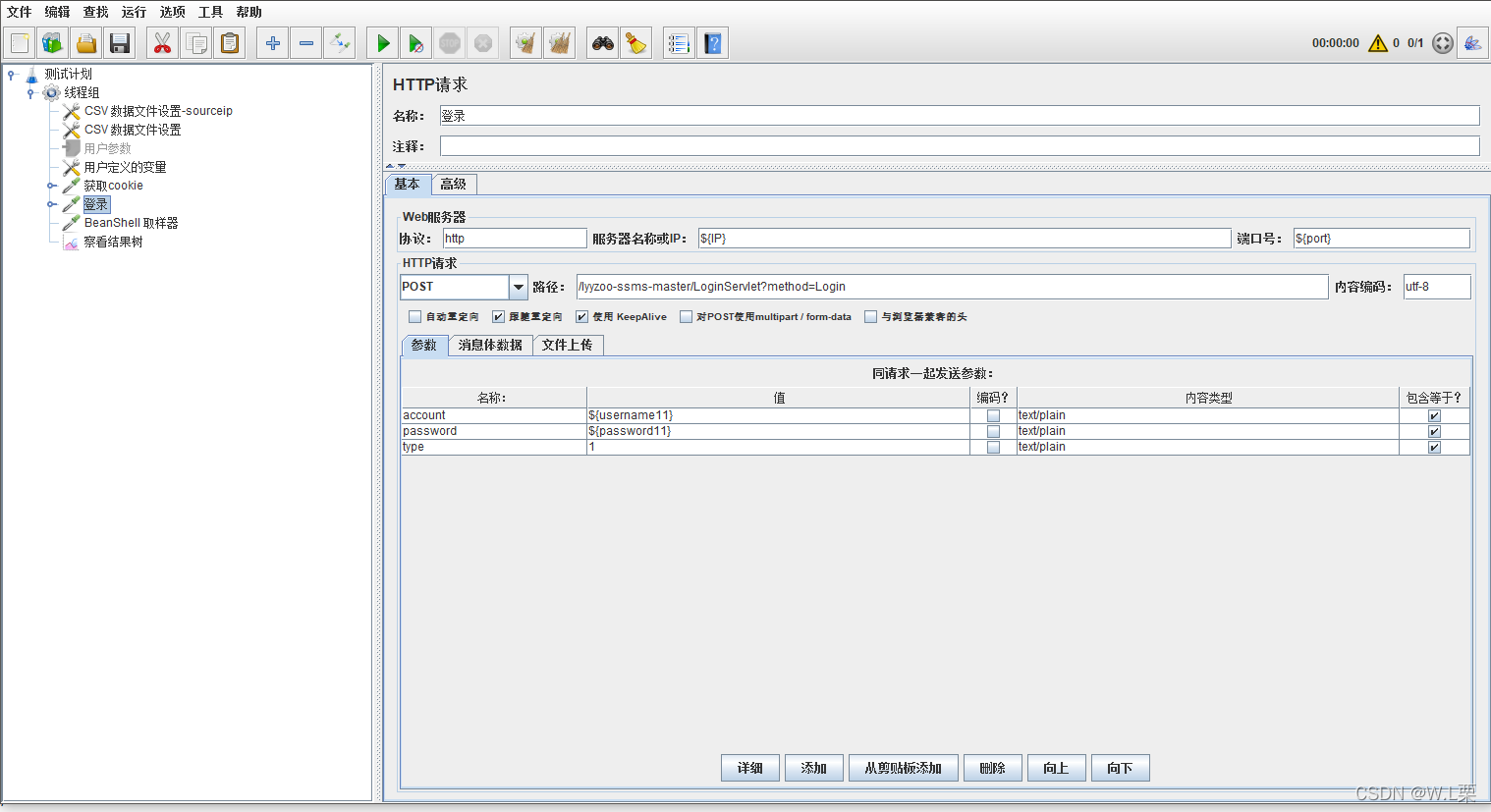The image size is (1491, 812).
Task: Open the 编辑 menu
Action: (58, 12)
